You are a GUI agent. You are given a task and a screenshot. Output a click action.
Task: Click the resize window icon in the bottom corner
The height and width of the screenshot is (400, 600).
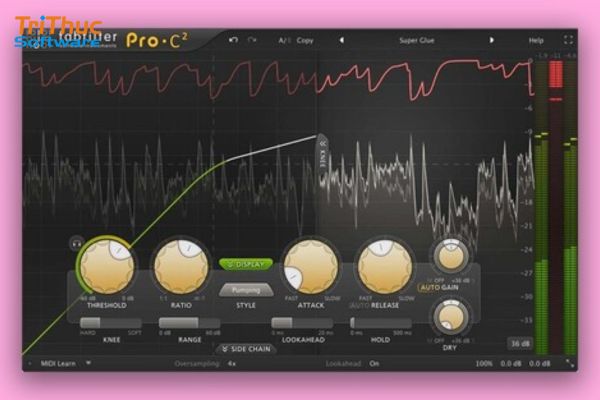coord(569,363)
